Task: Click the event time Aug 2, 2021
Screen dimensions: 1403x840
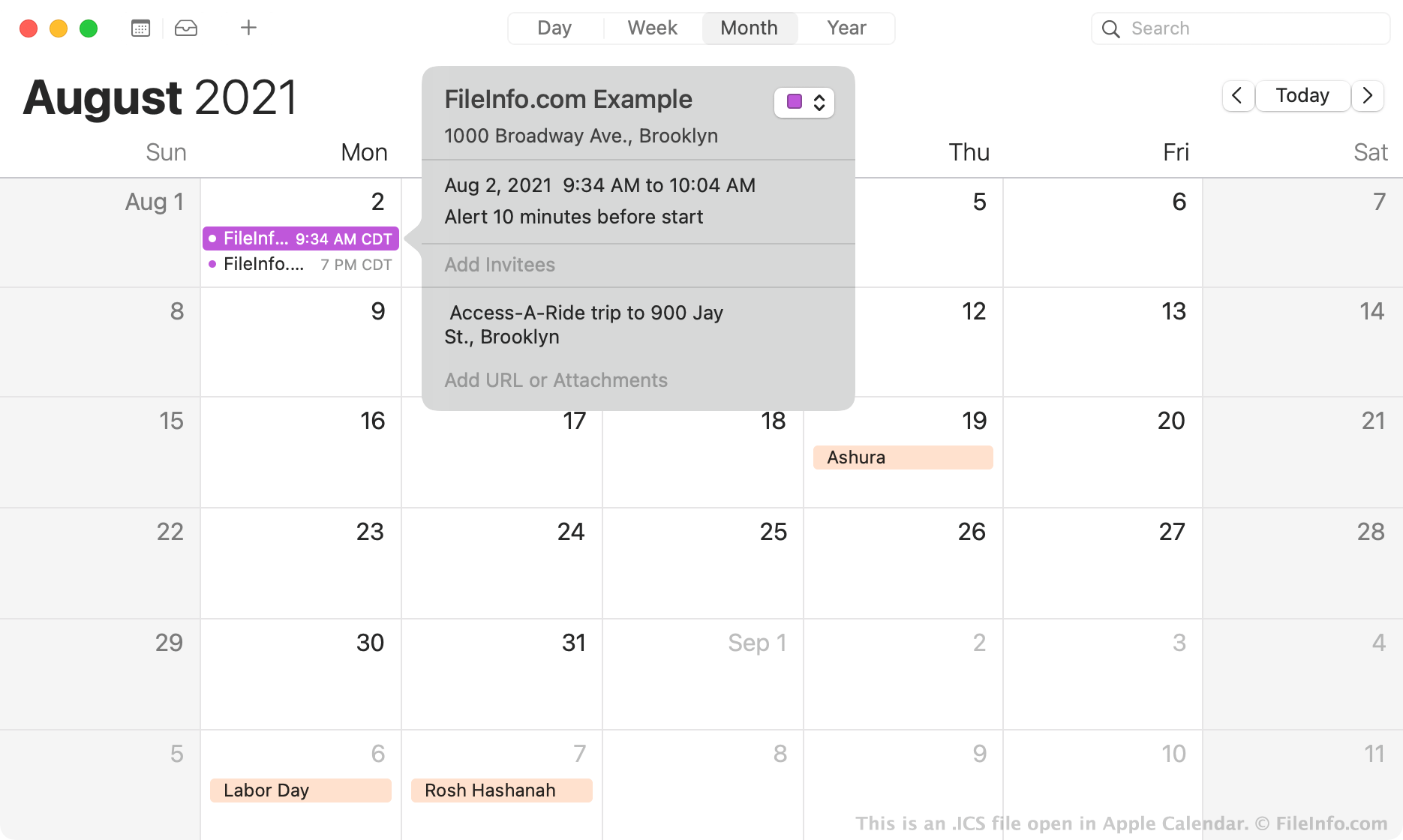Action: click(599, 185)
